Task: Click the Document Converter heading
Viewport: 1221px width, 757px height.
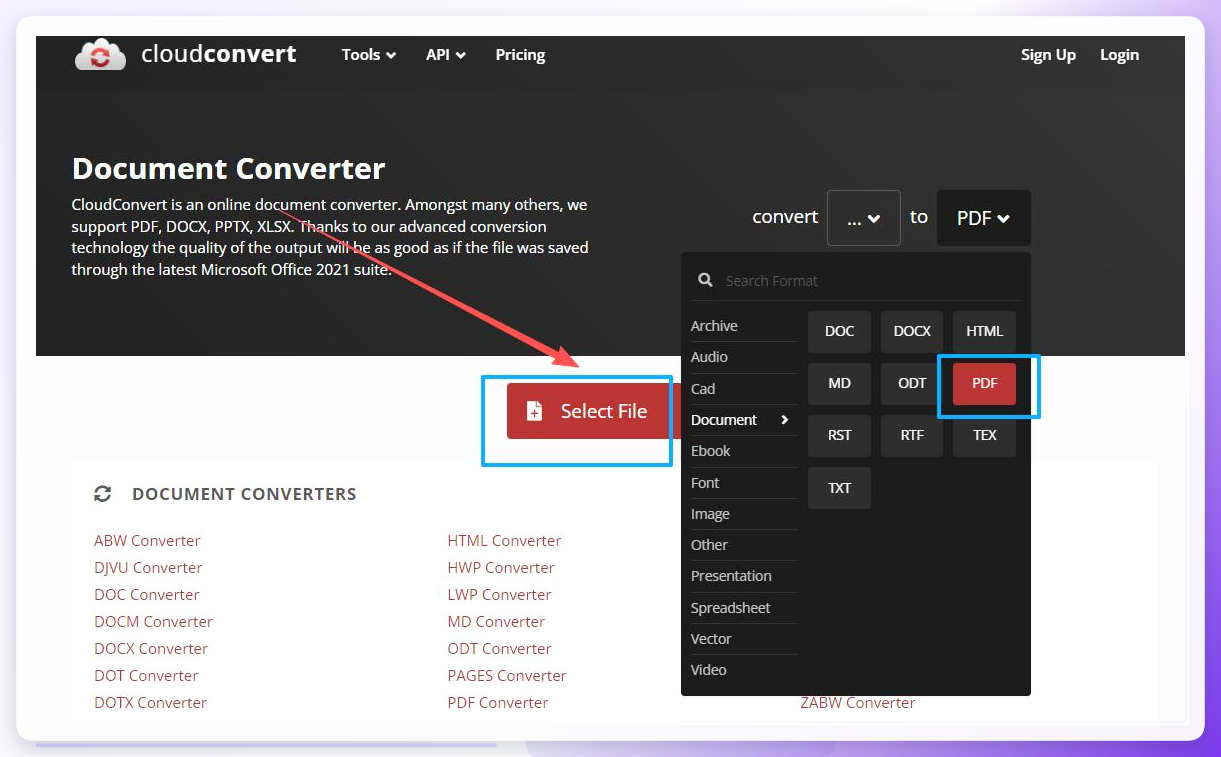Action: [228, 168]
